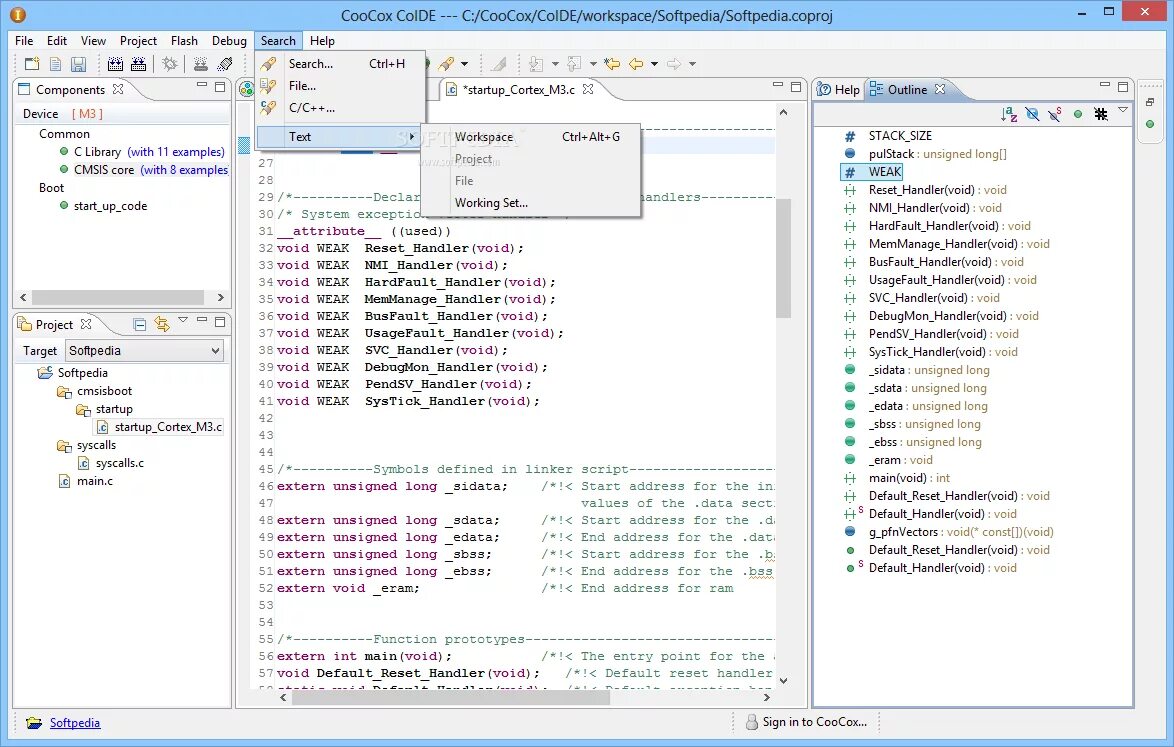This screenshot has width=1174, height=747.
Task: Toggle C Library component checkbox
Action: [64, 151]
